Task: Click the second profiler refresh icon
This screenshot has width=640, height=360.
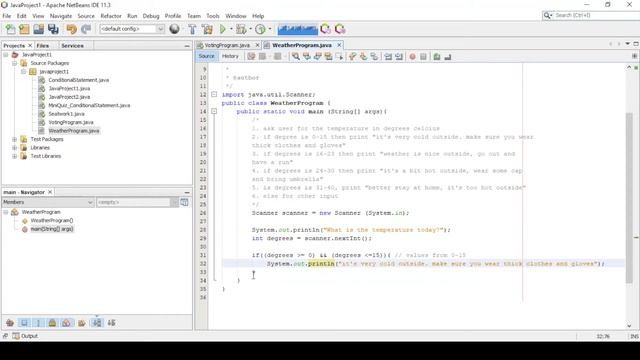Action: tap(340, 29)
